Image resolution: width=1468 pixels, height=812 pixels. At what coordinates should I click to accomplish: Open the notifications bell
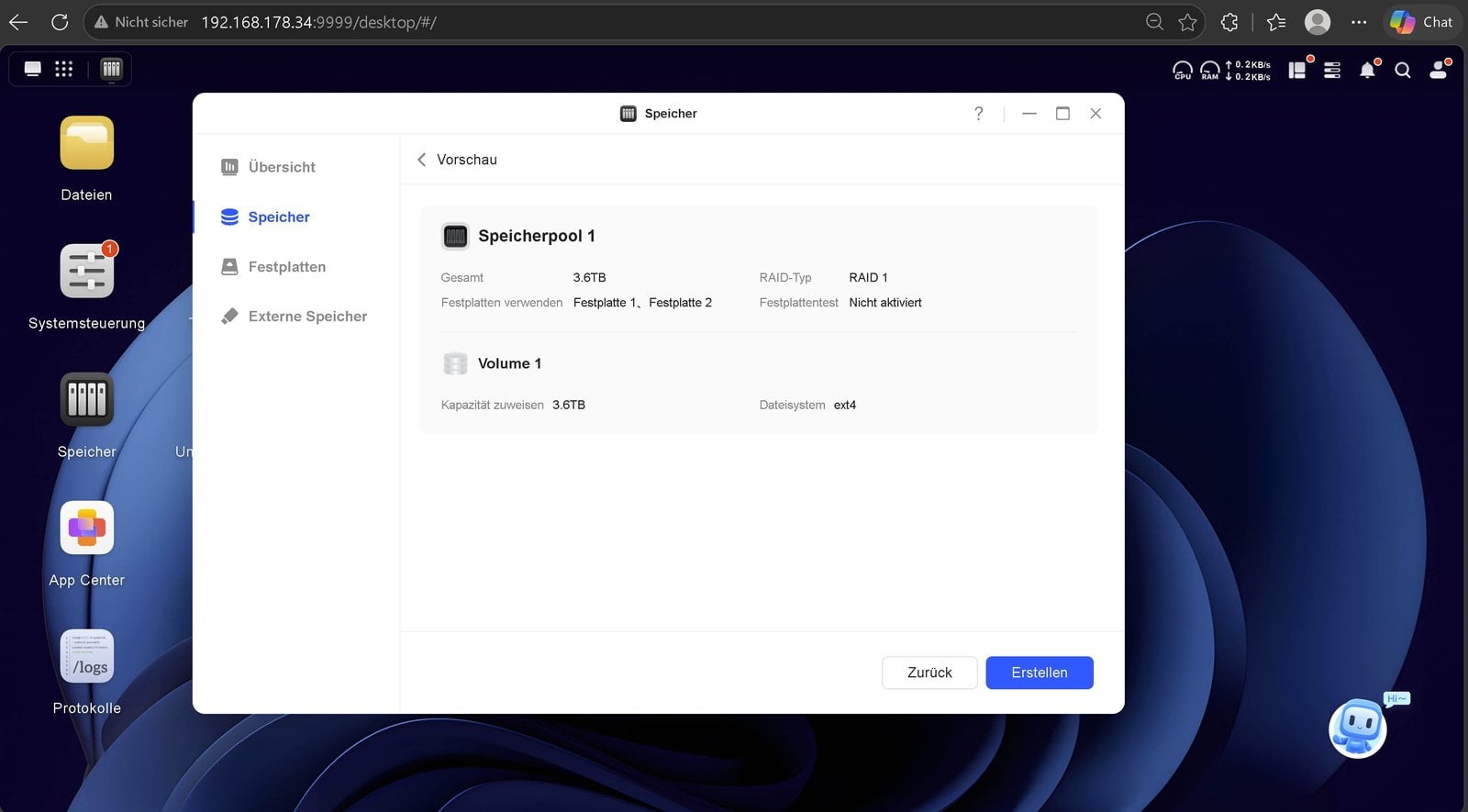pos(1368,70)
